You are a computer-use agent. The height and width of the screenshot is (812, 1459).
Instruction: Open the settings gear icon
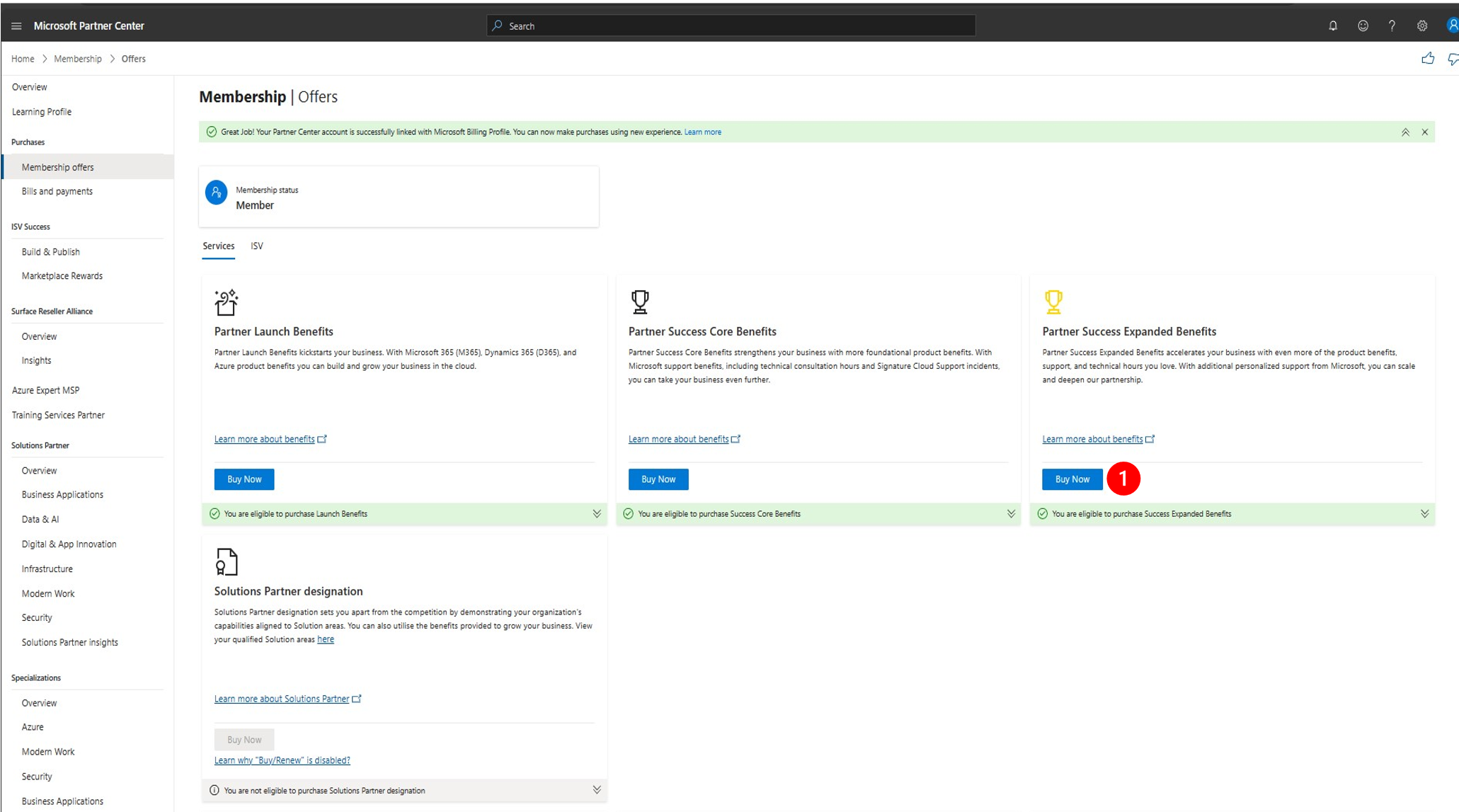[x=1422, y=26]
